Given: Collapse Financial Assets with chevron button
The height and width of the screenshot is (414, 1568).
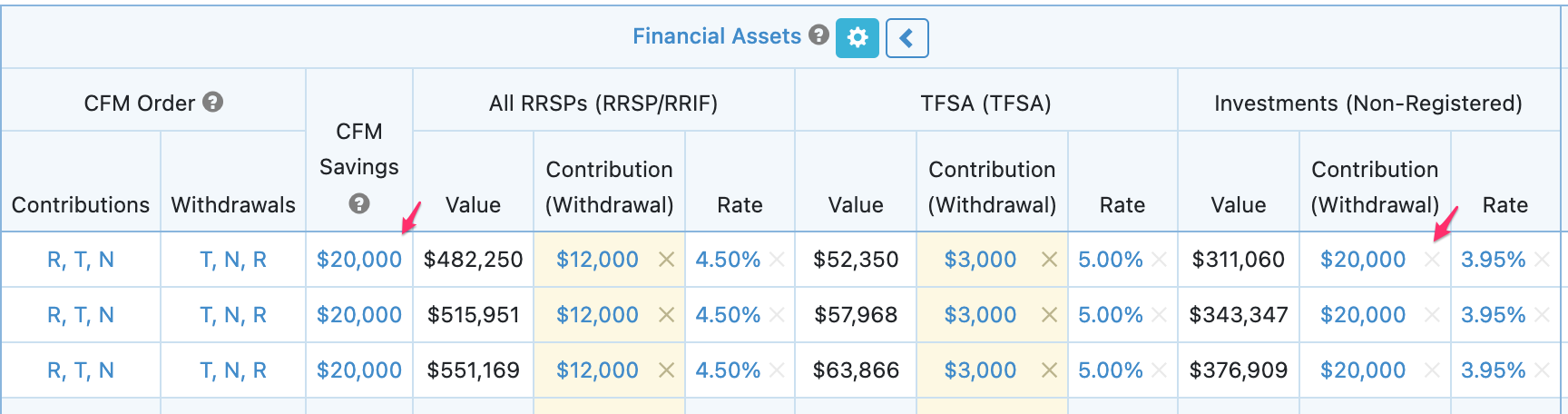Looking at the screenshot, I should click(906, 38).
